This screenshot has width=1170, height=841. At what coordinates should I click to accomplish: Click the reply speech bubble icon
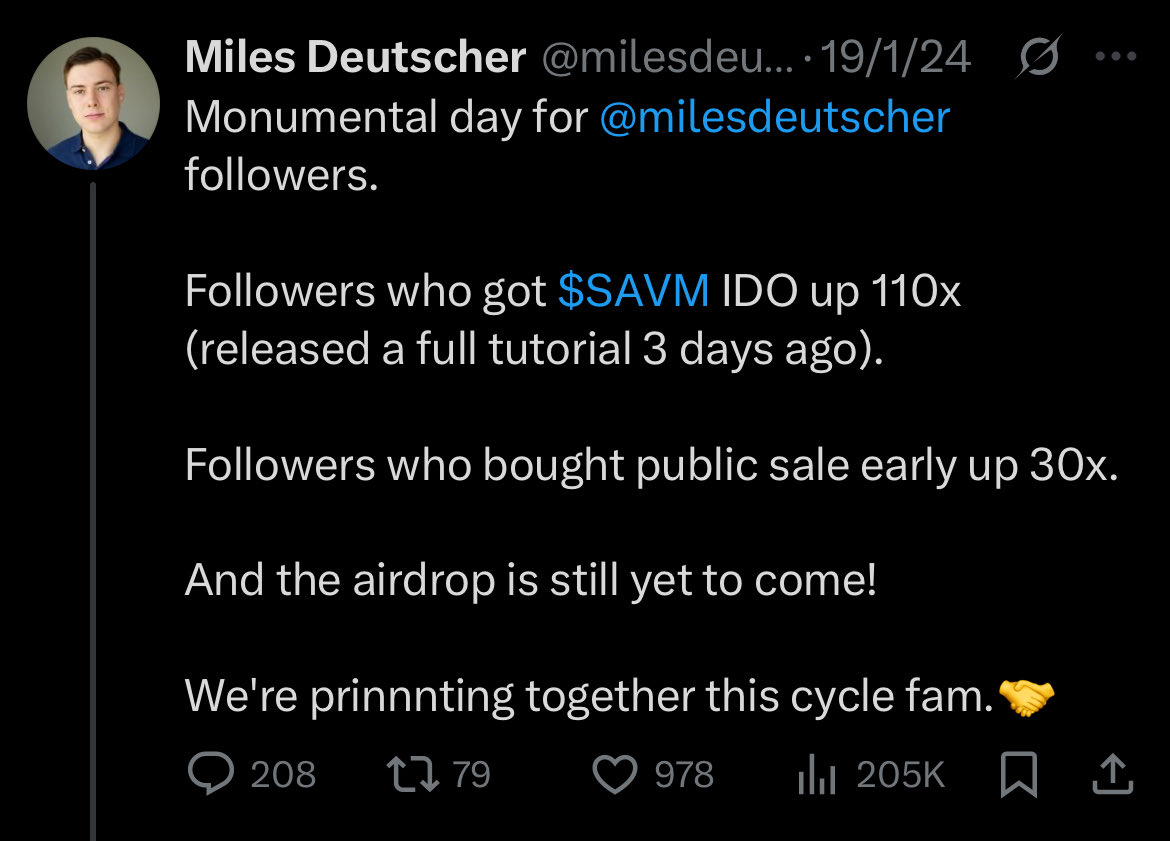click(211, 775)
